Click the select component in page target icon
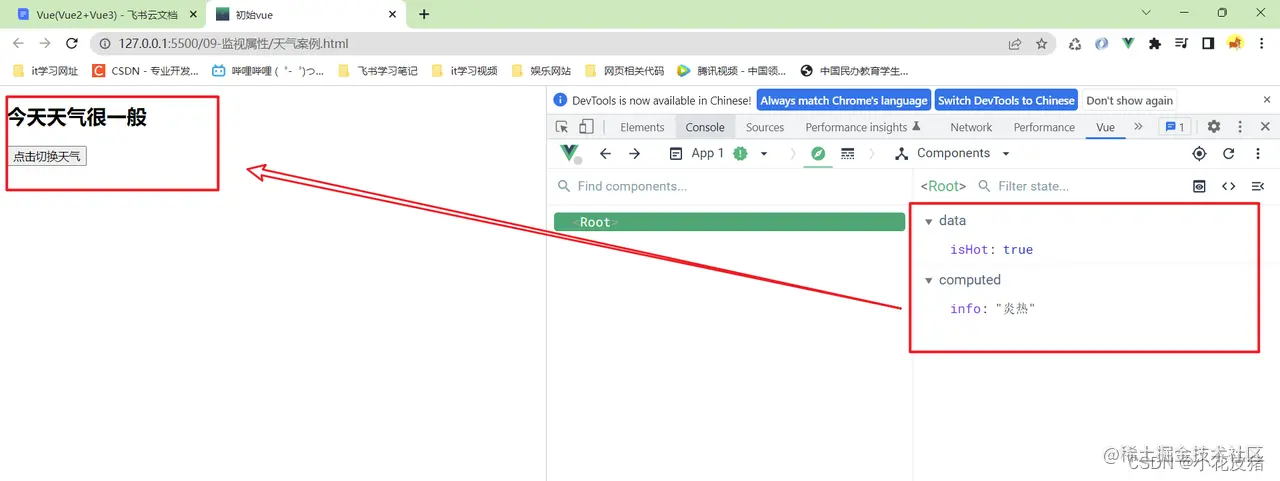The image size is (1280, 481). (x=1200, y=153)
